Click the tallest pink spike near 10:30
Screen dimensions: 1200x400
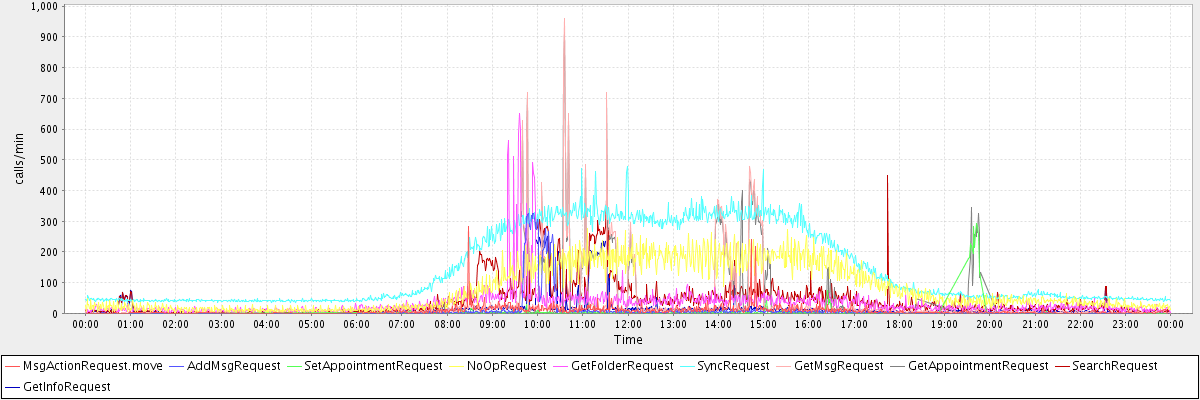[564, 20]
